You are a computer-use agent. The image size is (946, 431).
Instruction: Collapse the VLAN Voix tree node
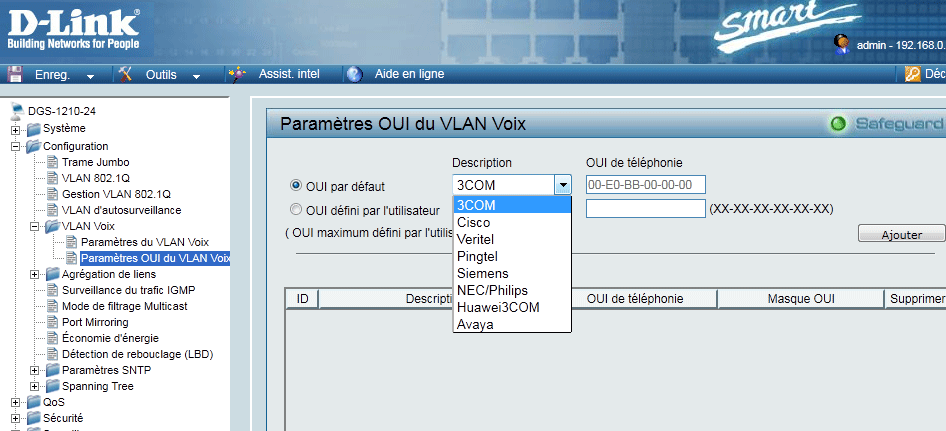[x=35, y=227]
